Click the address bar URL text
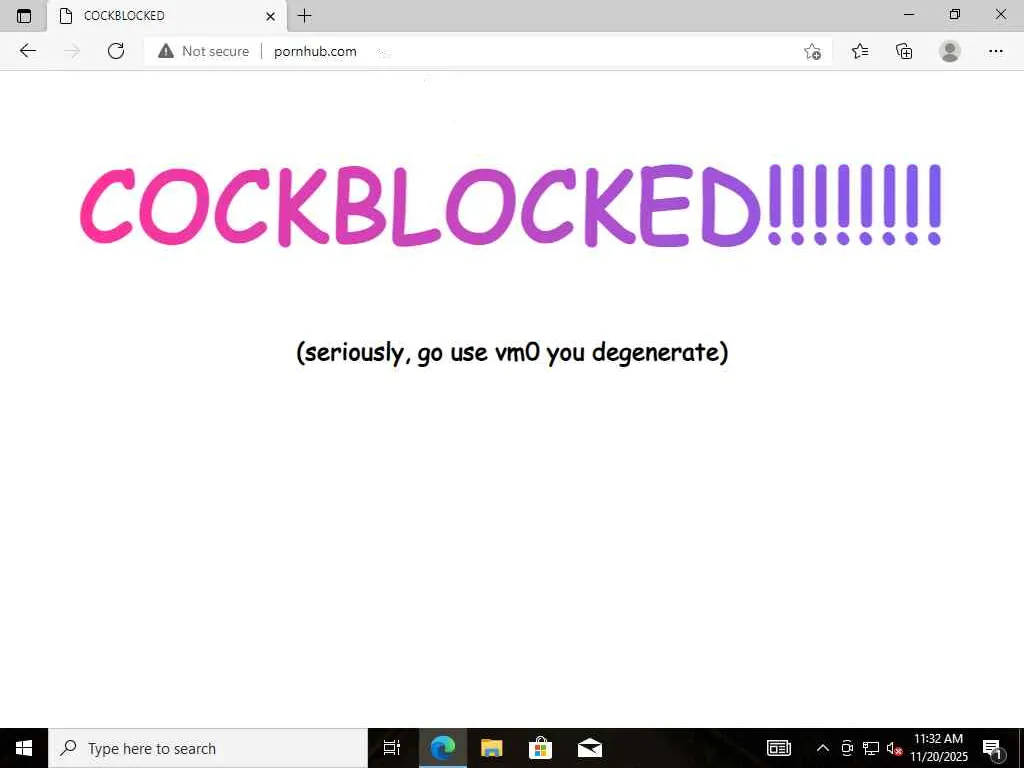Screen dimensions: 1024x768 click(x=315, y=51)
